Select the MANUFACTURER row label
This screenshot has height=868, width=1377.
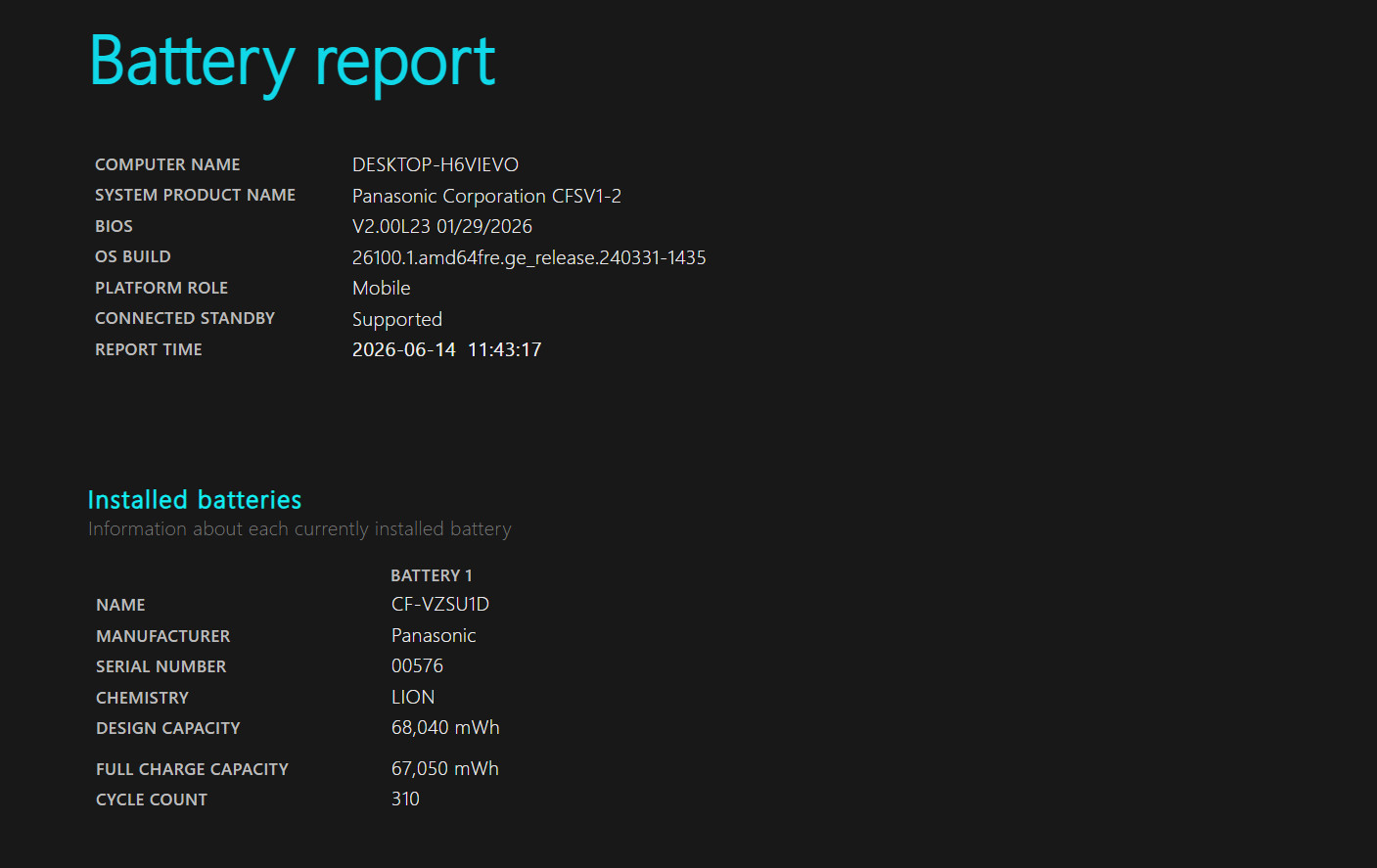pyautogui.click(x=163, y=636)
